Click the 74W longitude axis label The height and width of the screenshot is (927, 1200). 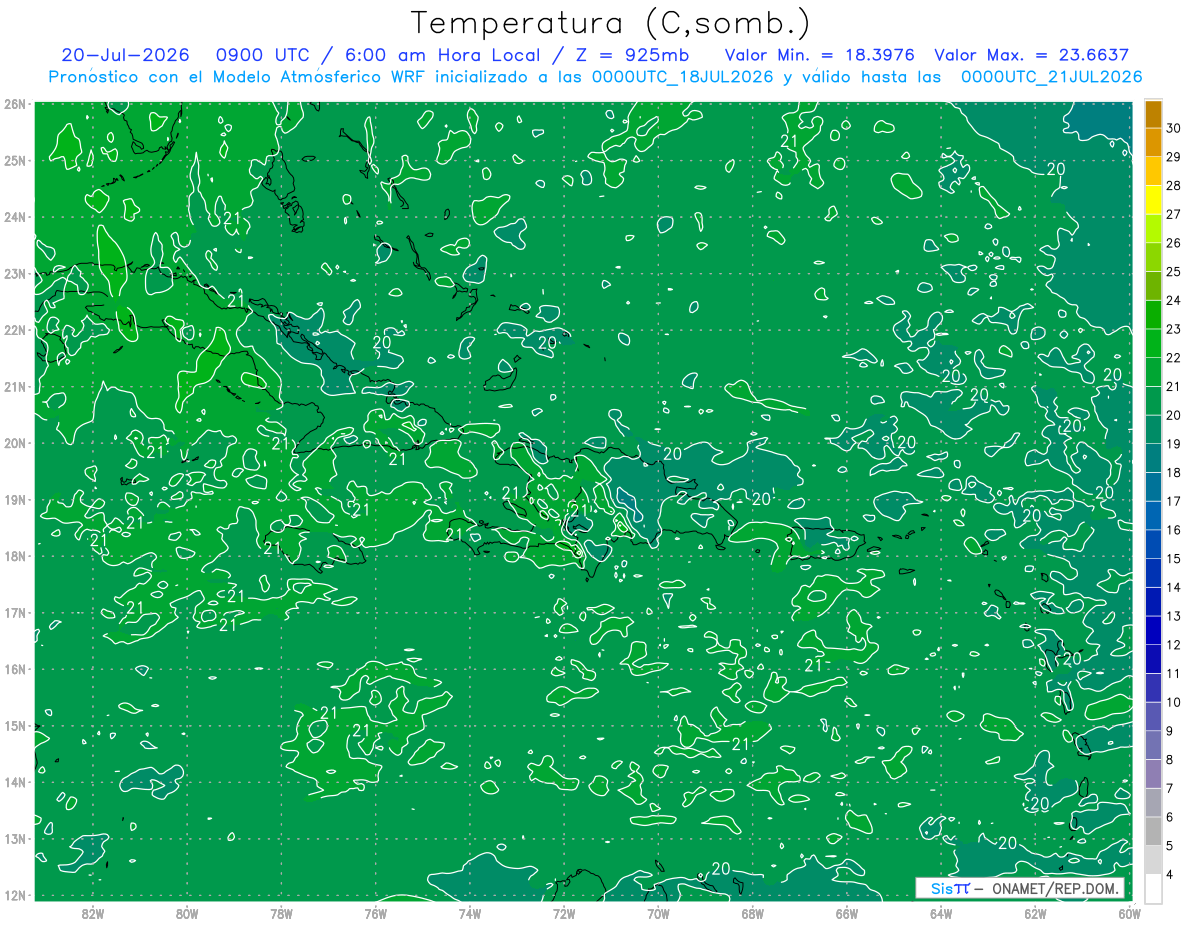469,912
